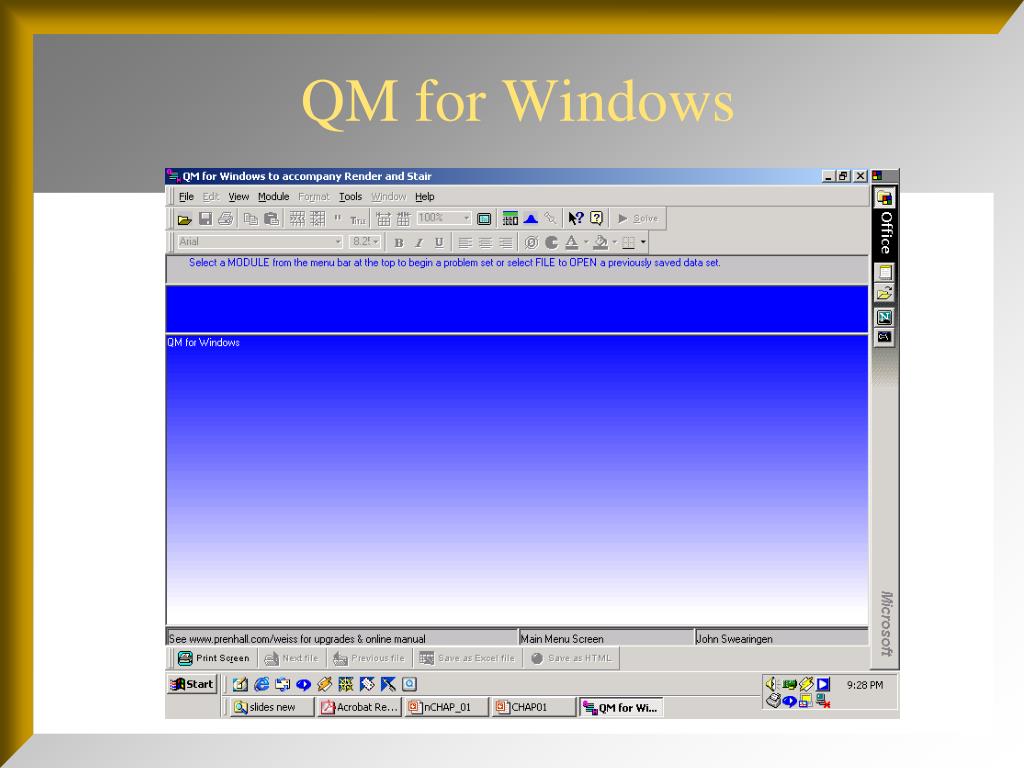
Task: Switch to CHAP01 taskbar item
Action: pos(534,707)
